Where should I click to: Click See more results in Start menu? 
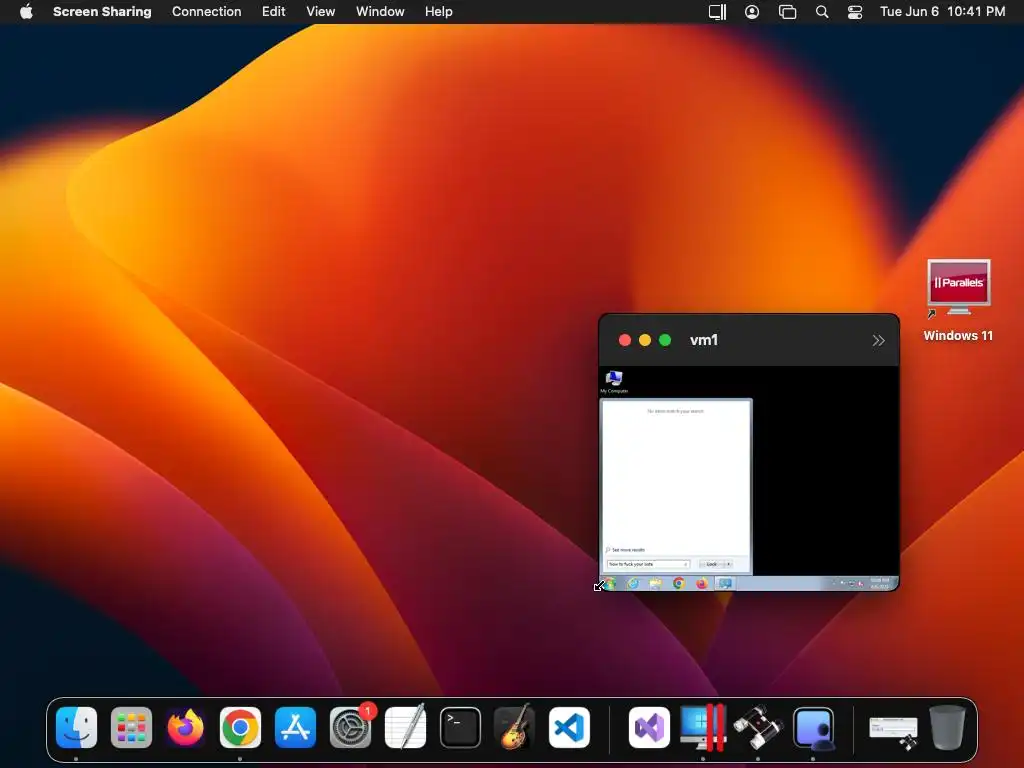(x=626, y=550)
